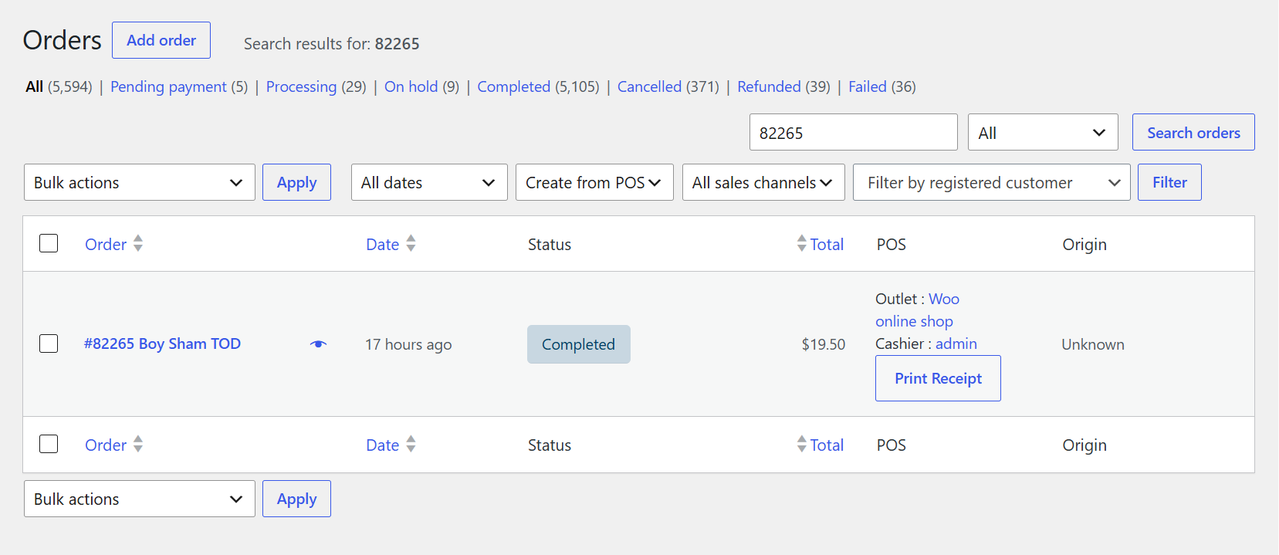
Task: Click the Search orders button
Action: coord(1193,132)
